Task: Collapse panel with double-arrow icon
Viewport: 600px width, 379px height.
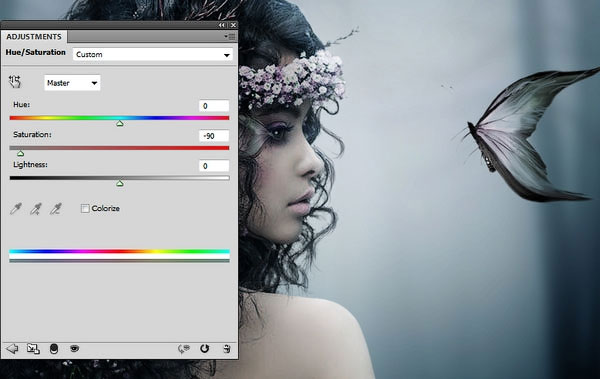Action: click(222, 25)
